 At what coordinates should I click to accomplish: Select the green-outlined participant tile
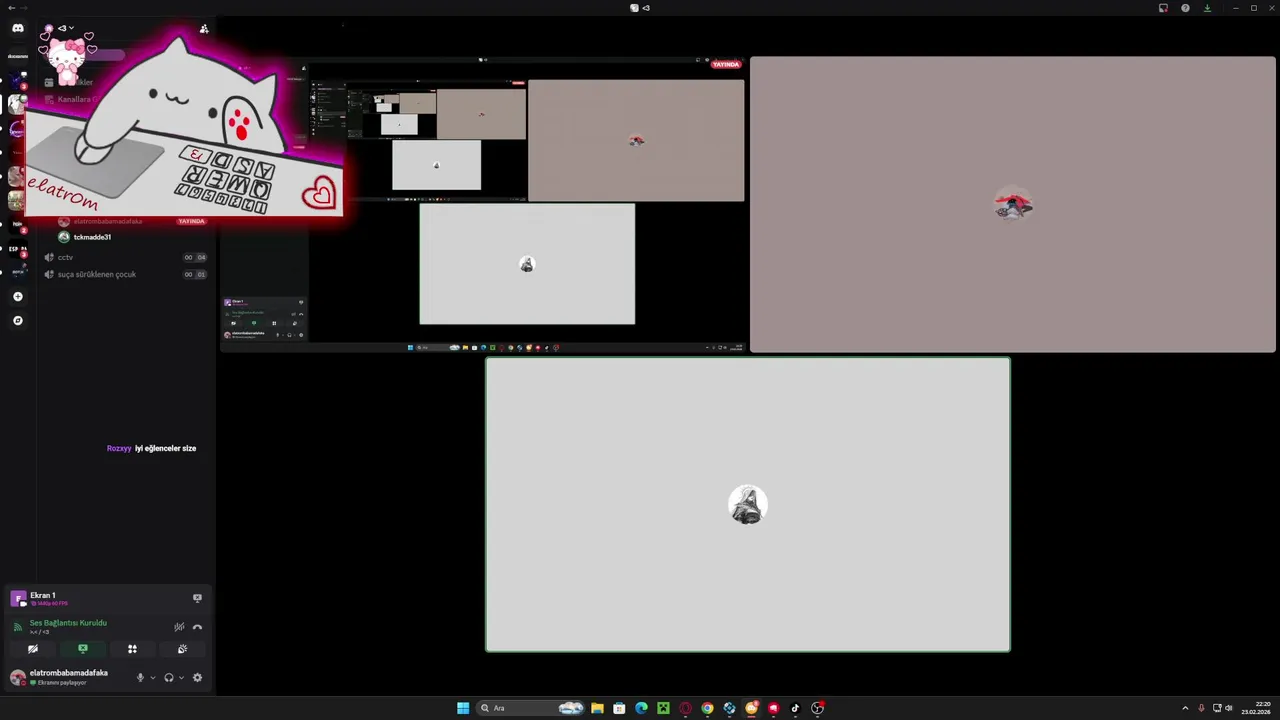(x=748, y=504)
